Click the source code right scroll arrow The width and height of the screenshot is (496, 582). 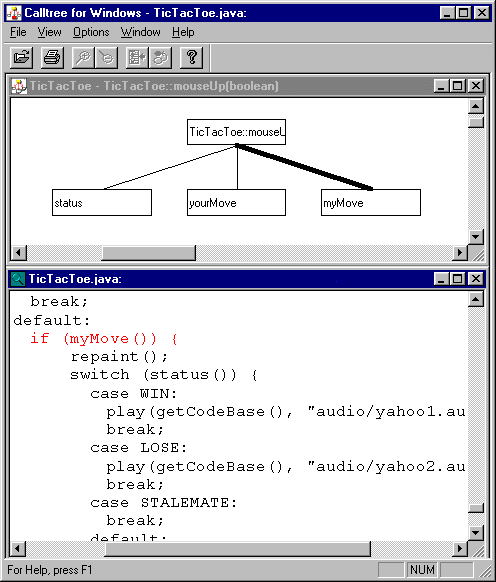coord(460,549)
